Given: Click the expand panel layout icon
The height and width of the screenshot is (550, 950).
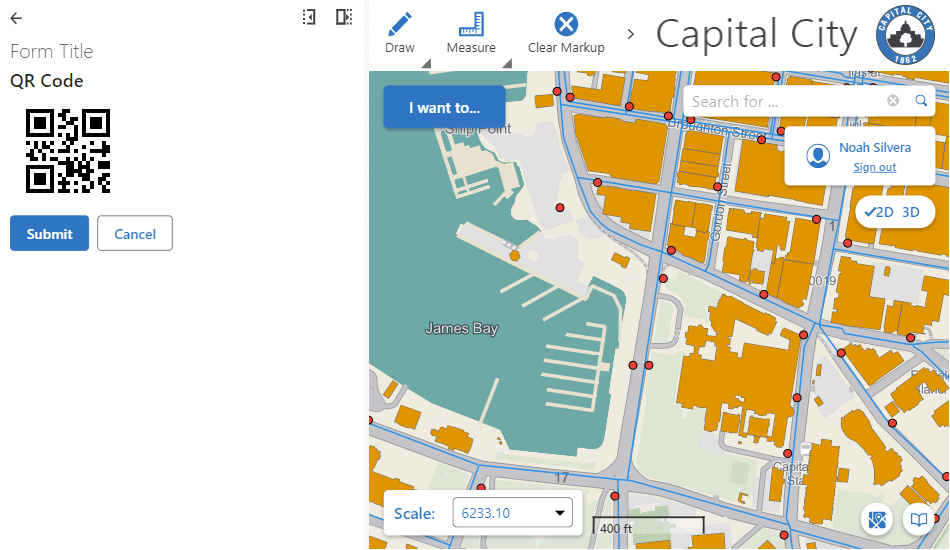Looking at the screenshot, I should pos(343,17).
